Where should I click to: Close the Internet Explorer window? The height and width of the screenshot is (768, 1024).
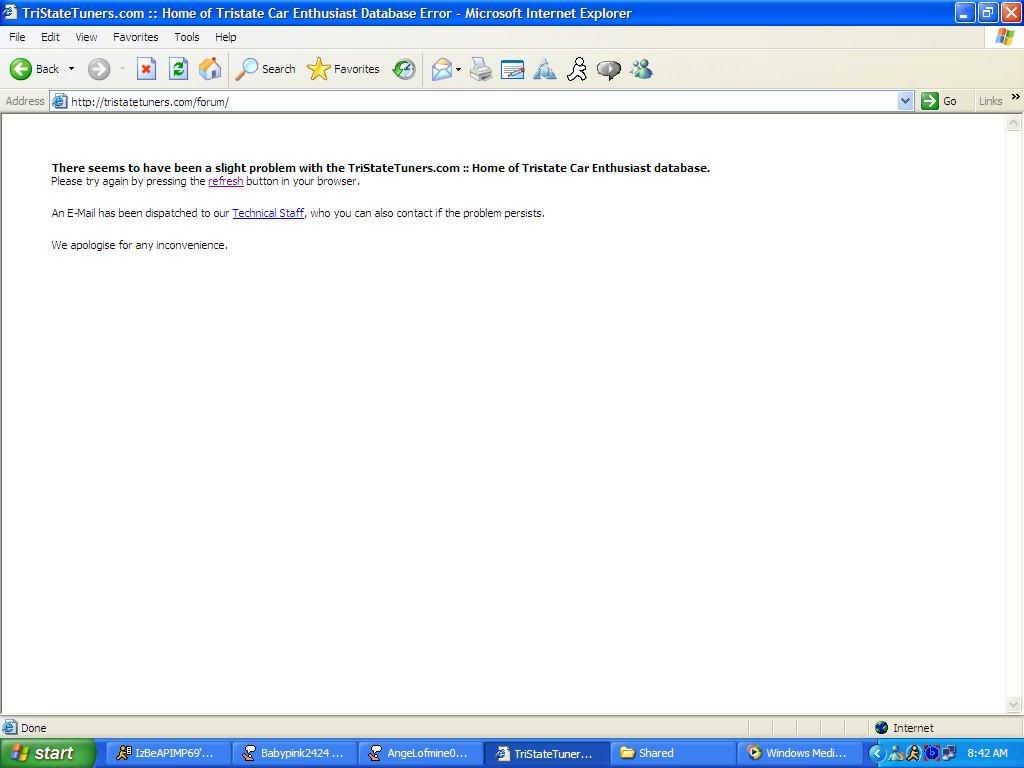(1010, 12)
